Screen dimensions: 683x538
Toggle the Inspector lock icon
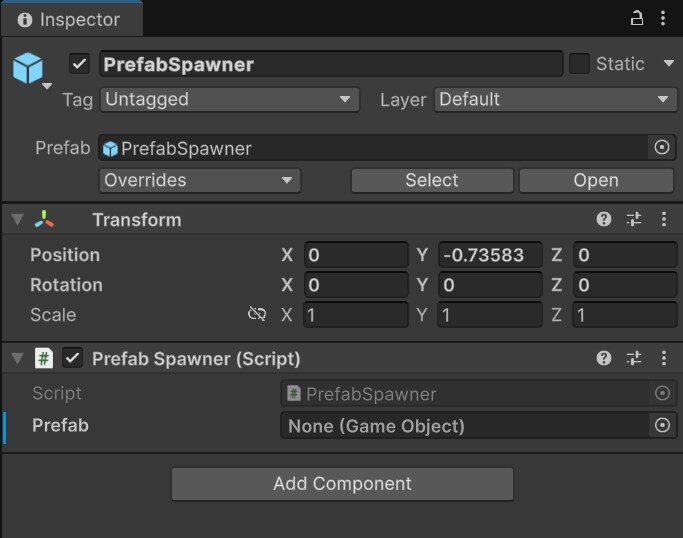coord(637,18)
